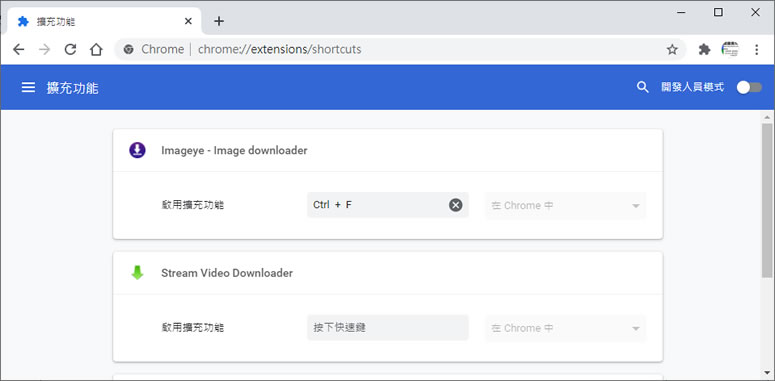The image size is (775, 381).
Task: Open the home page icon
Action: pos(96,49)
